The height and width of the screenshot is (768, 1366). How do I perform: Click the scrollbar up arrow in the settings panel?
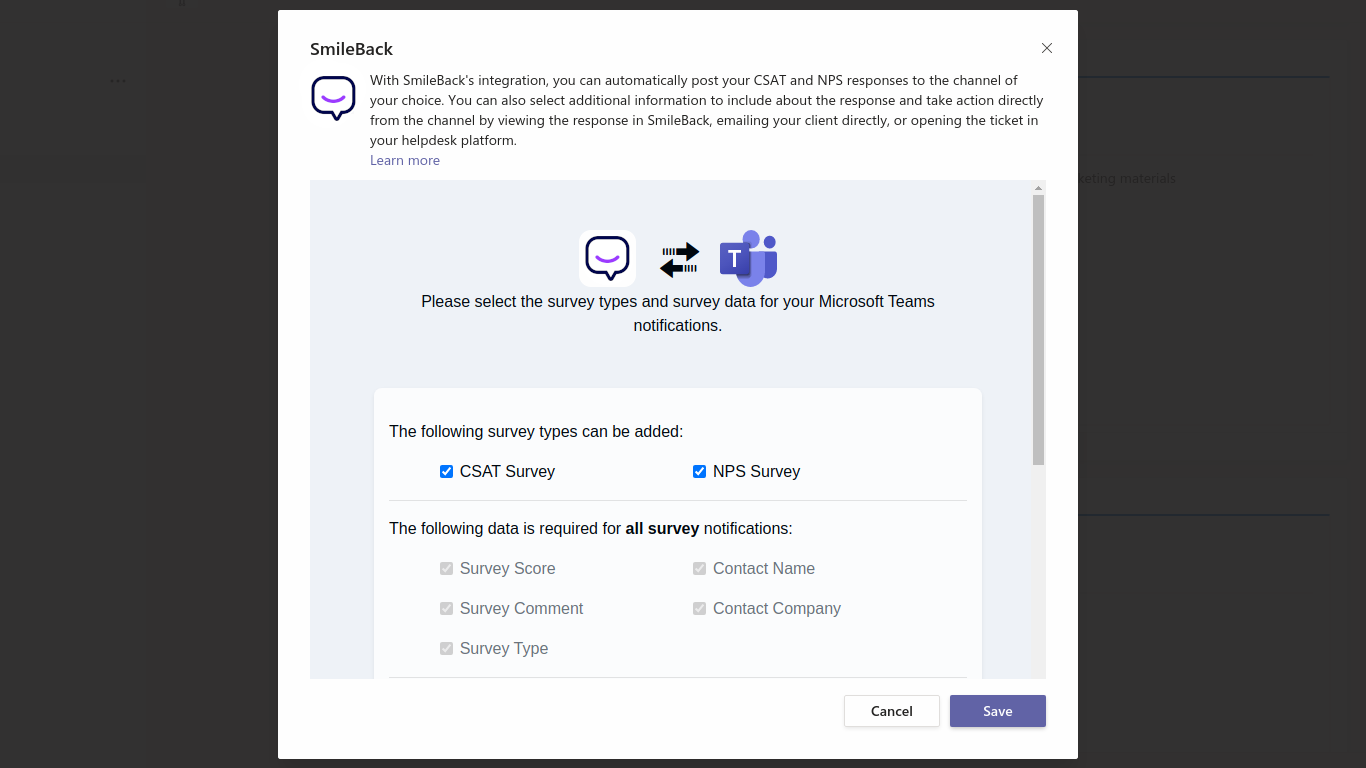(1039, 188)
